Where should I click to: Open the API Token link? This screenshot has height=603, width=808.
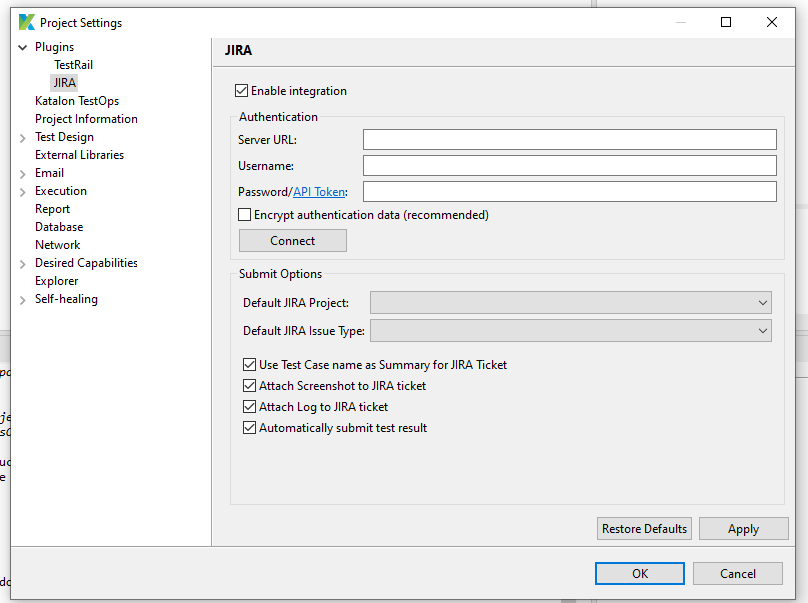click(x=319, y=192)
